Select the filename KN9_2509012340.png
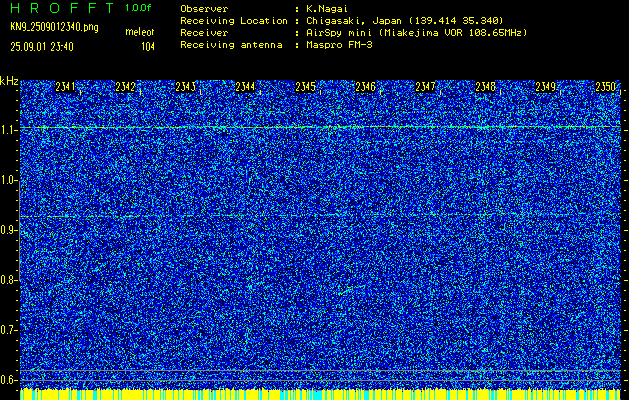 (54, 27)
